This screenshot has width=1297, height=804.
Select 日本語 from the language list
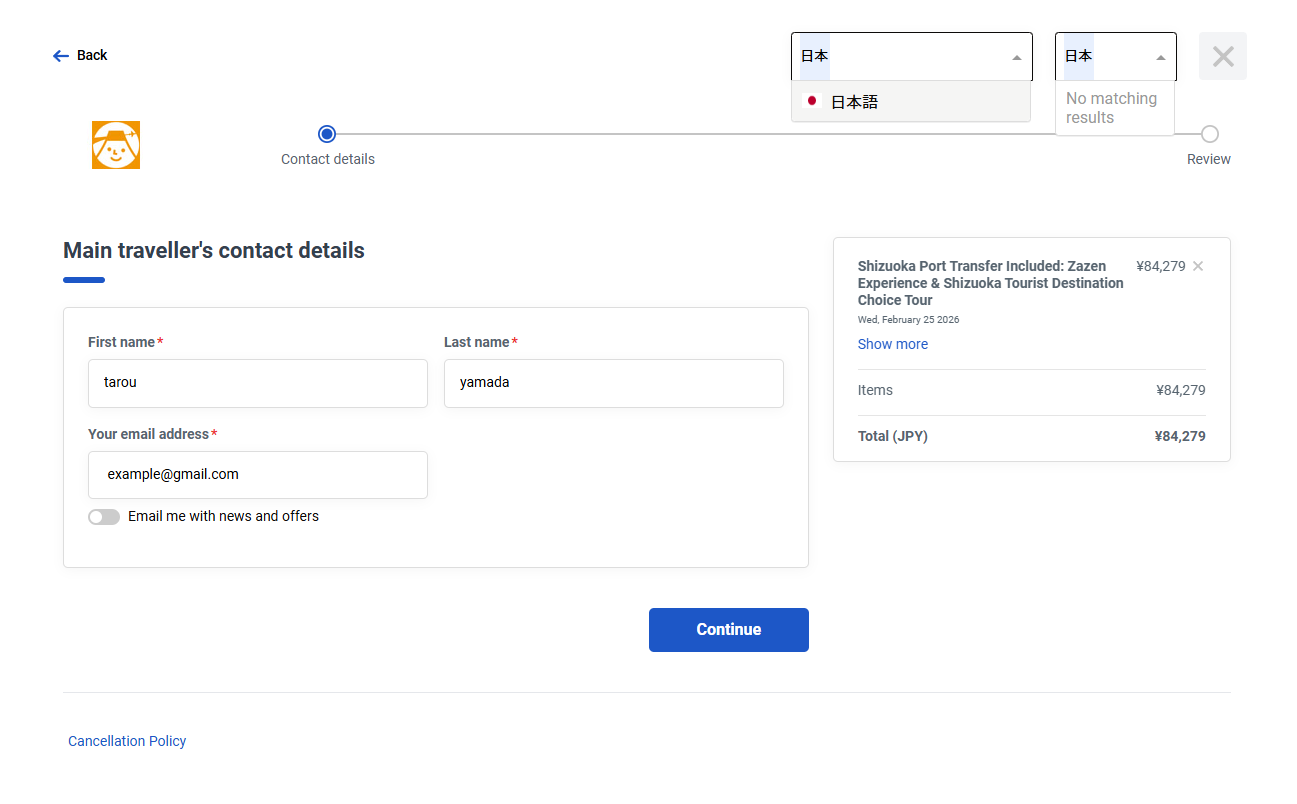[x=855, y=102]
